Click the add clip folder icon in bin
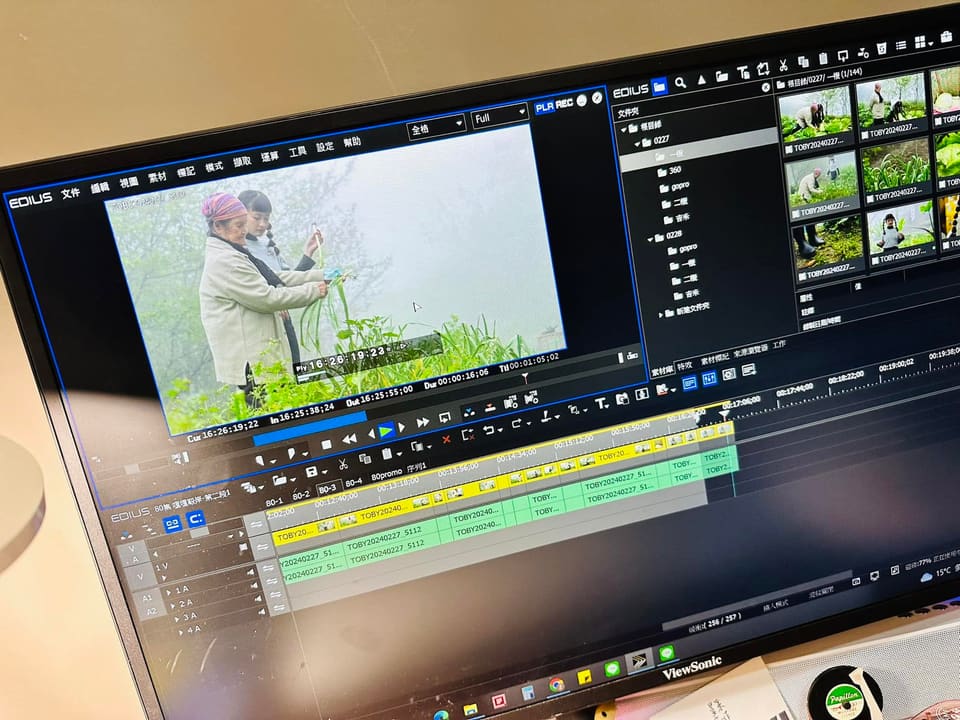This screenshot has height=720, width=960. [722, 76]
